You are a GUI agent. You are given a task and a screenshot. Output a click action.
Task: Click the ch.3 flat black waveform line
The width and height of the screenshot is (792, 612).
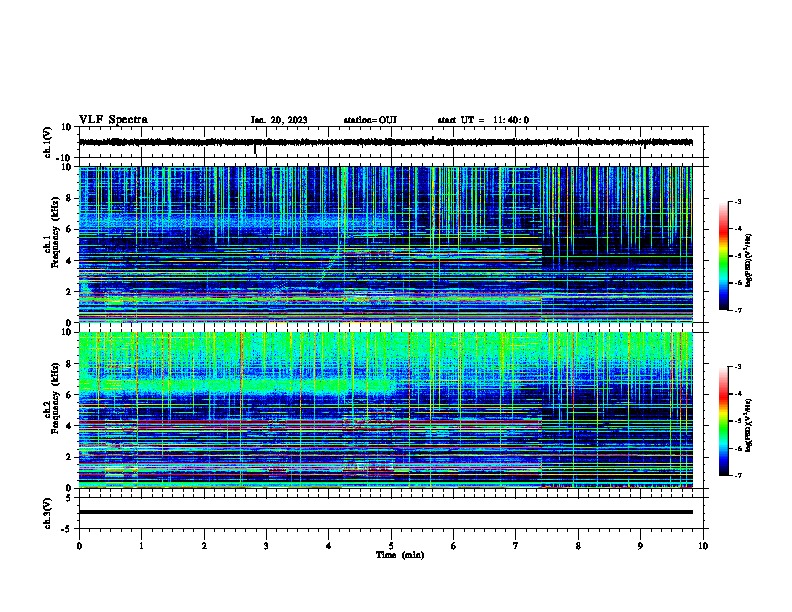point(386,512)
